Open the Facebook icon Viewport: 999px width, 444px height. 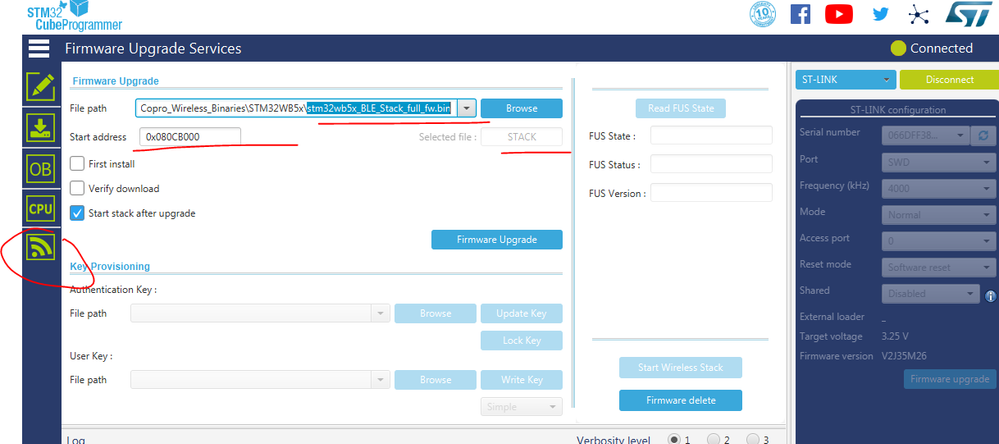pos(800,14)
